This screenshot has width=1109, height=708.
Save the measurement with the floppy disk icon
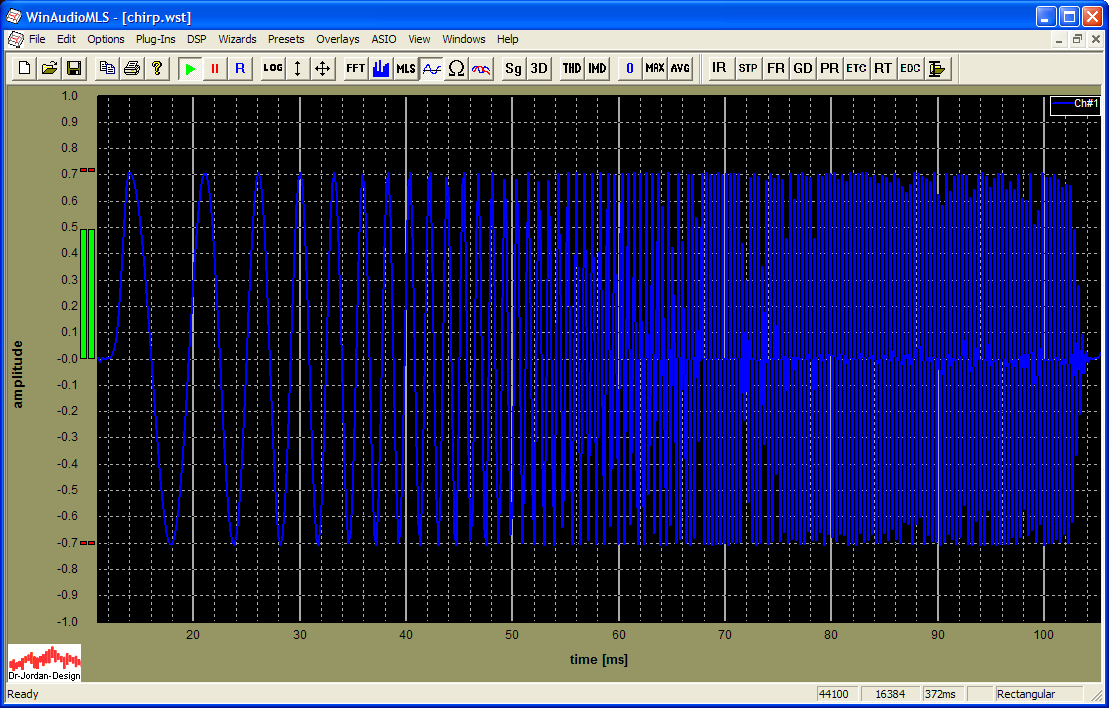[73, 69]
